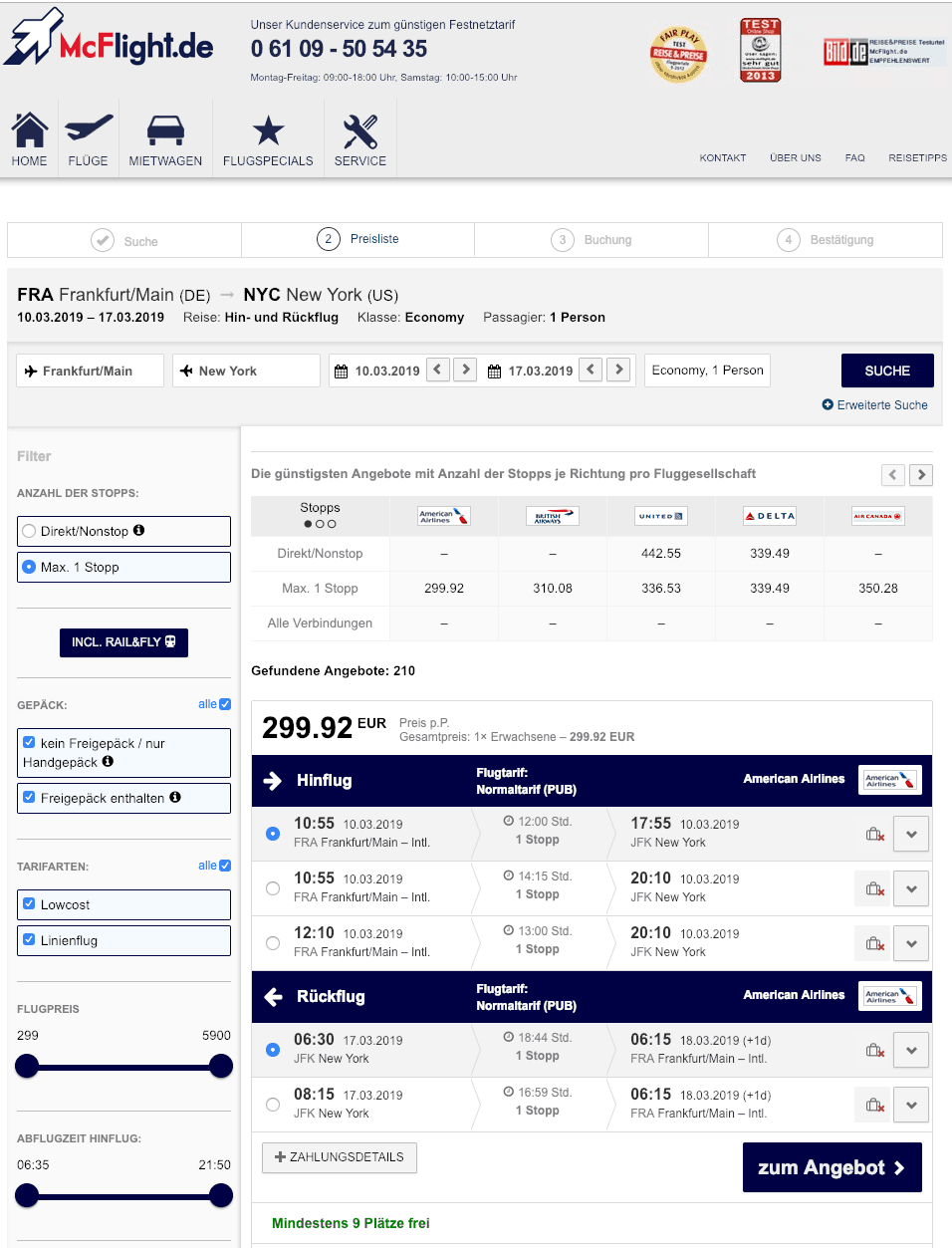Go to the Suche step tab
Viewport: 952px width, 1248px height.
coord(124,240)
